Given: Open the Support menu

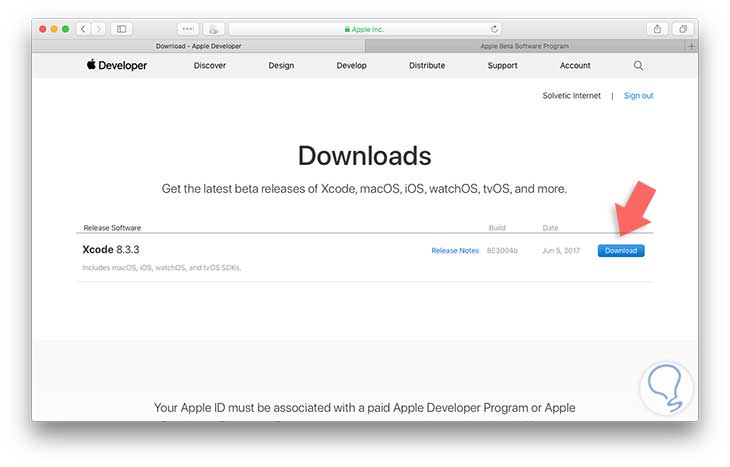Looking at the screenshot, I should (x=502, y=66).
